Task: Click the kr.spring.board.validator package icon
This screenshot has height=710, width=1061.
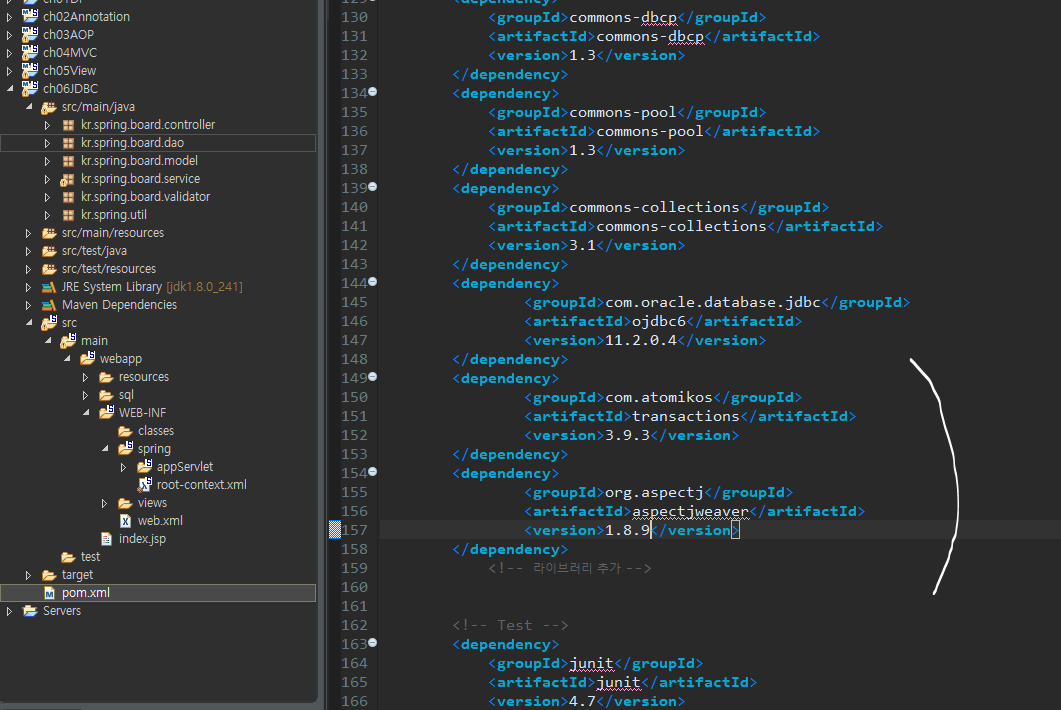Action: click(x=68, y=197)
